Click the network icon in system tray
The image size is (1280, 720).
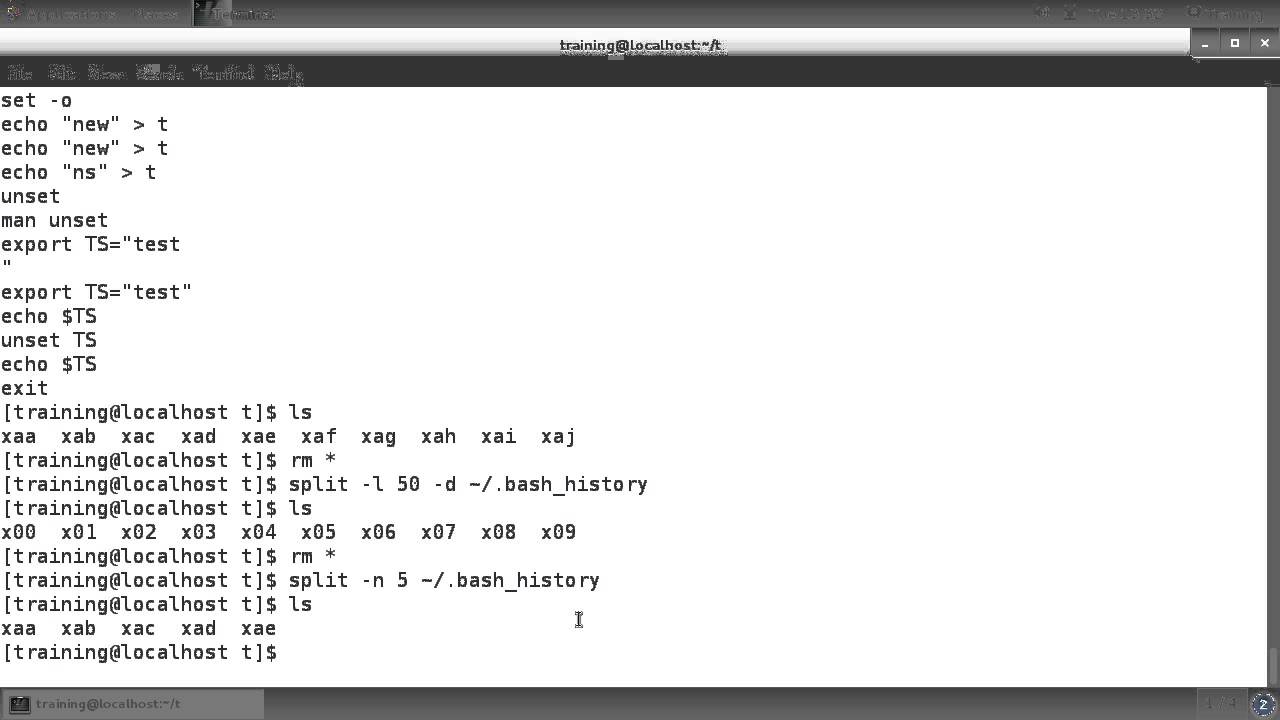coord(1070,14)
